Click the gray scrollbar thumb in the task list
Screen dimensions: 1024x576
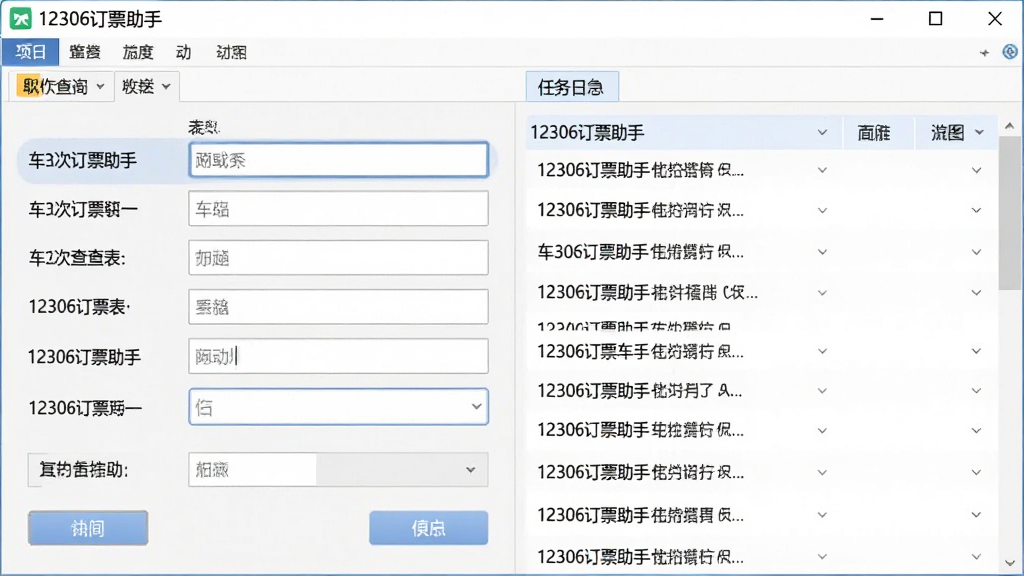point(1010,214)
